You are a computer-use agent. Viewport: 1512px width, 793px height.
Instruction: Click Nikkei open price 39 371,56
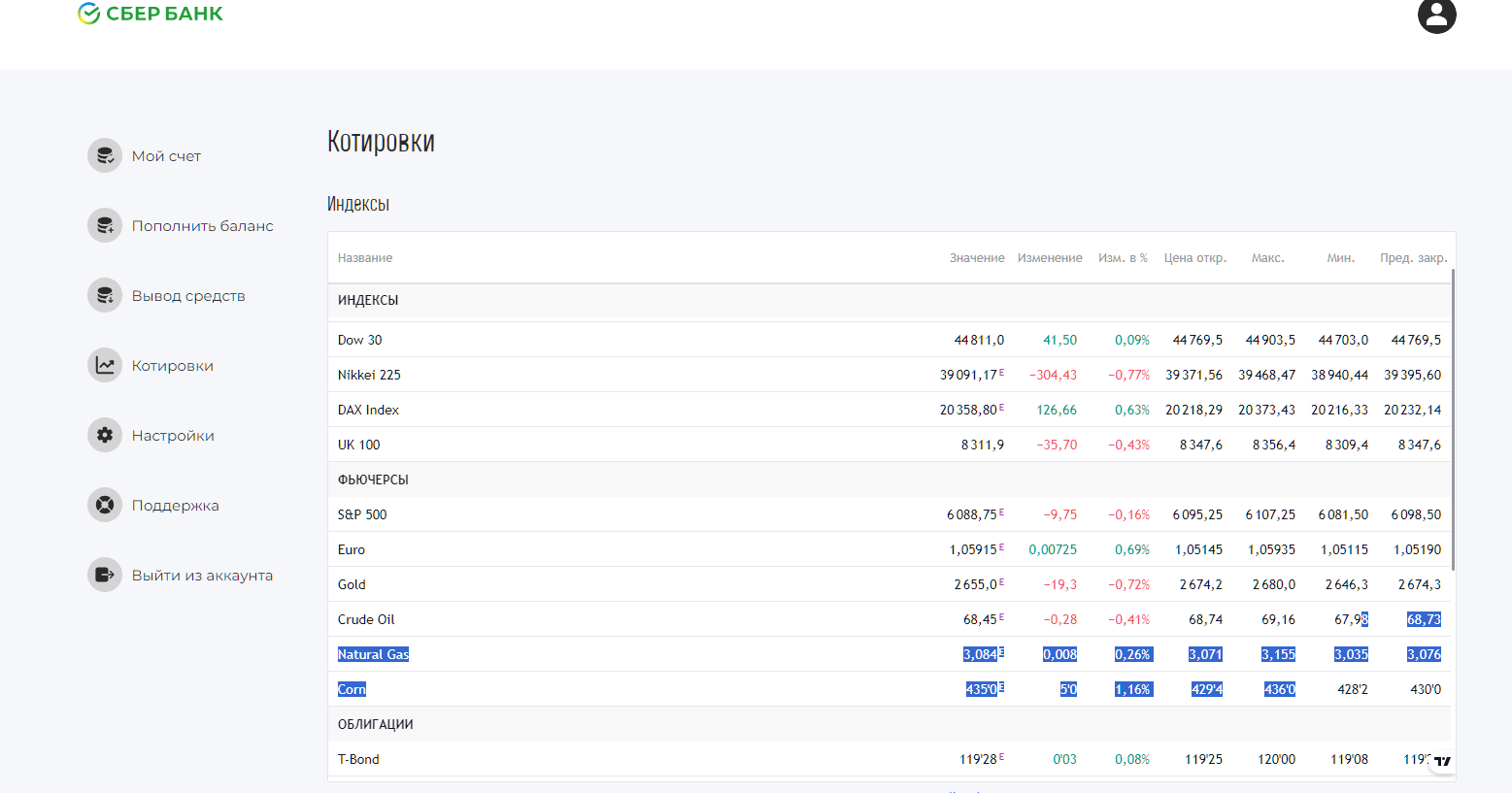[x=1193, y=376]
